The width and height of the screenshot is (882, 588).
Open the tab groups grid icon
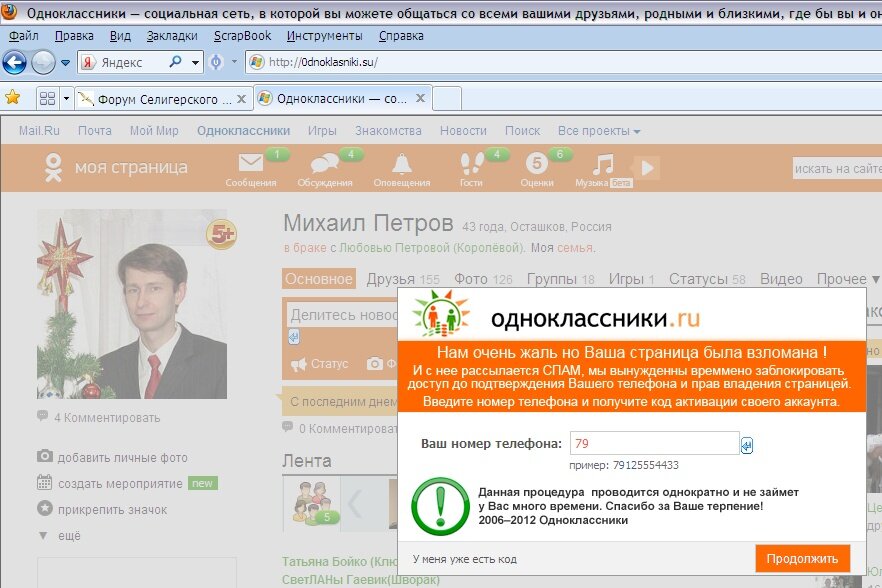[x=47, y=99]
